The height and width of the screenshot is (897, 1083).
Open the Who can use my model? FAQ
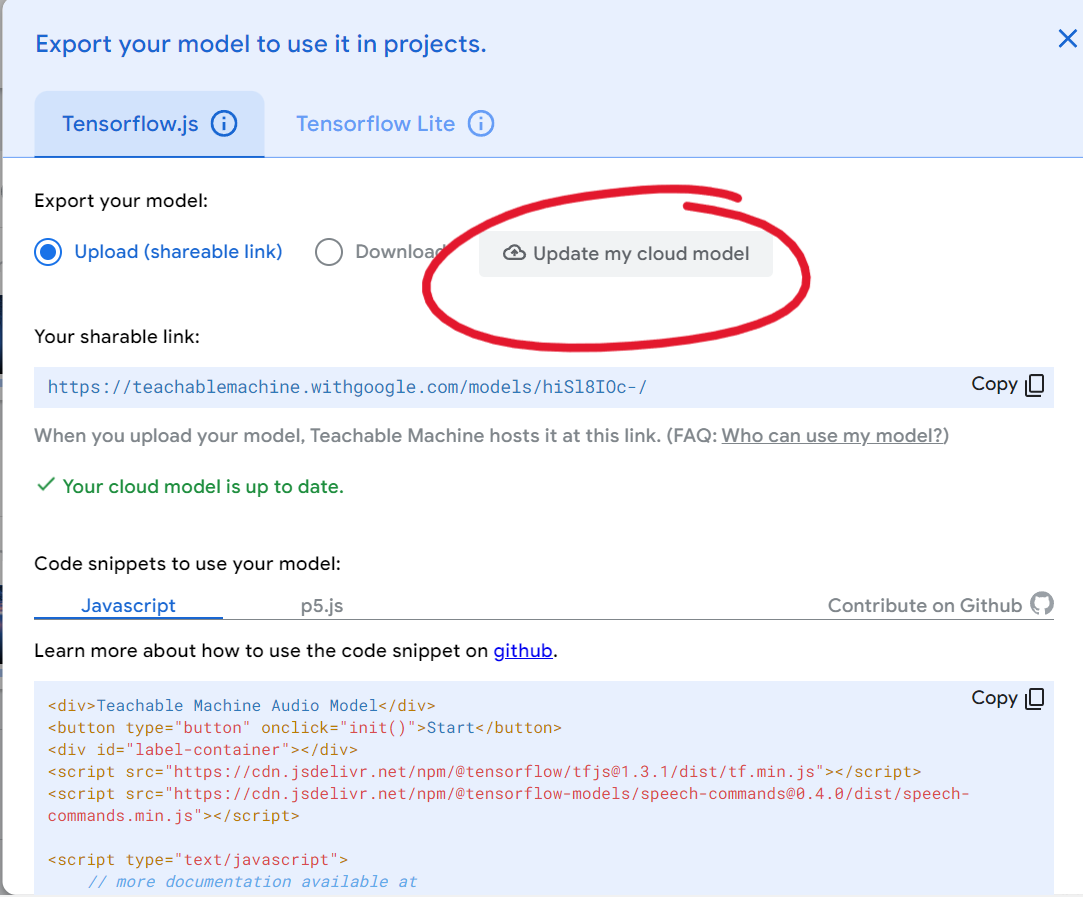832,436
